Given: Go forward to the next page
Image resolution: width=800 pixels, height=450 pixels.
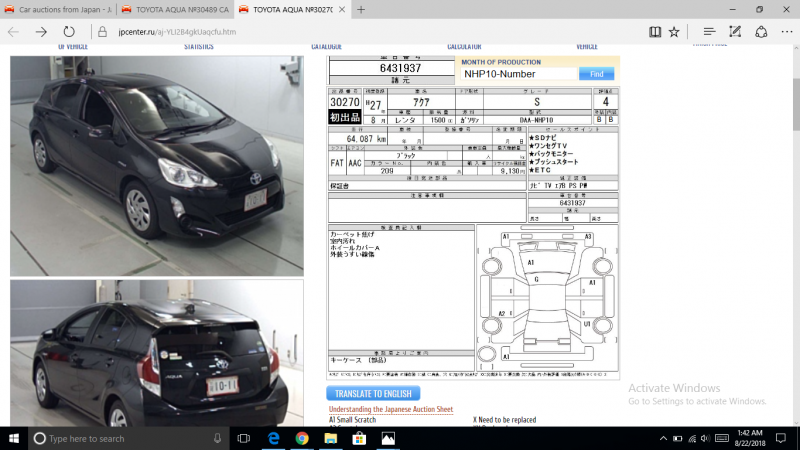Looking at the screenshot, I should pyautogui.click(x=41, y=32).
